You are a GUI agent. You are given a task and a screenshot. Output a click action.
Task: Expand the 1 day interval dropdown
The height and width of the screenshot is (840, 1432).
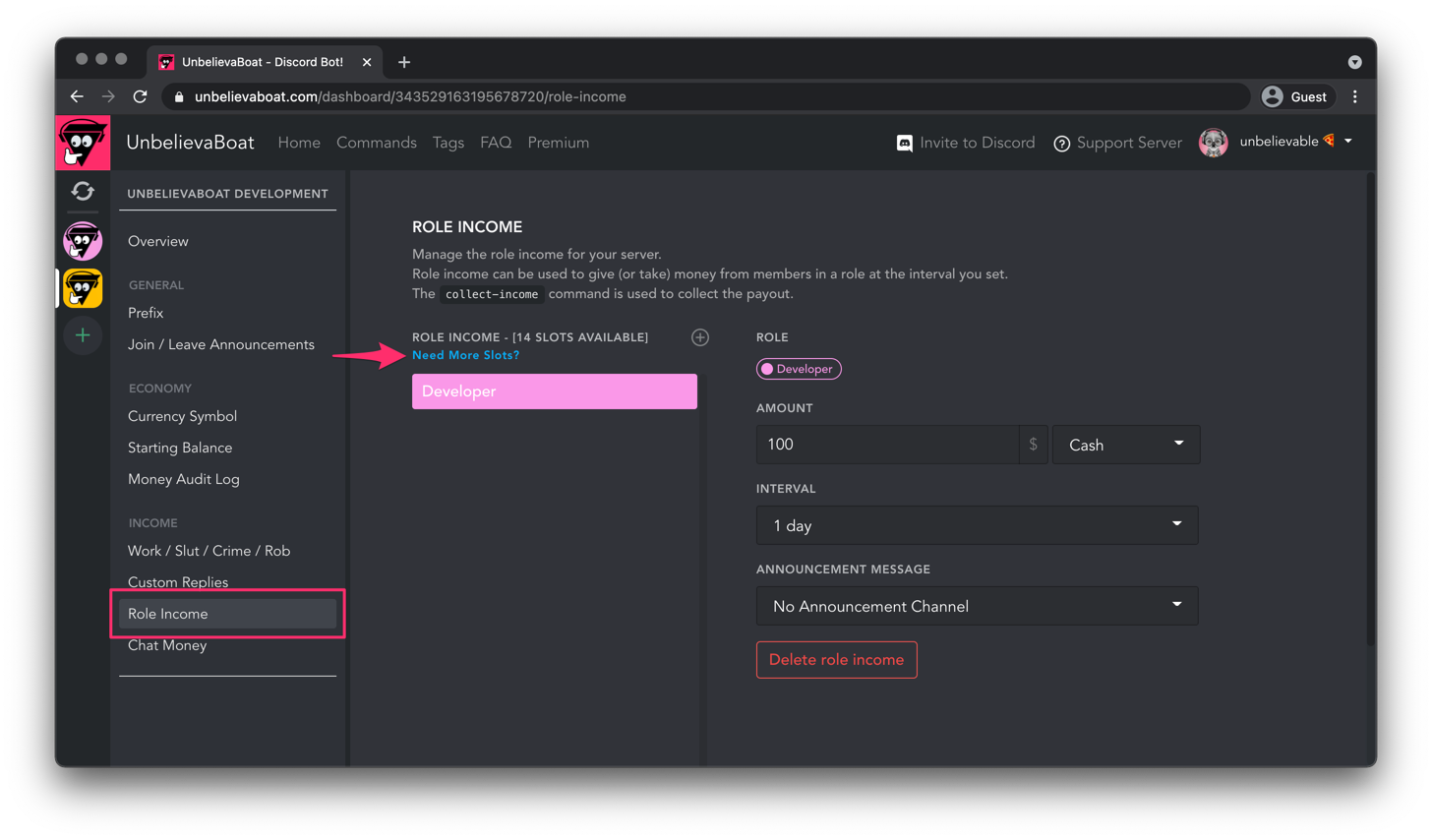pos(976,525)
